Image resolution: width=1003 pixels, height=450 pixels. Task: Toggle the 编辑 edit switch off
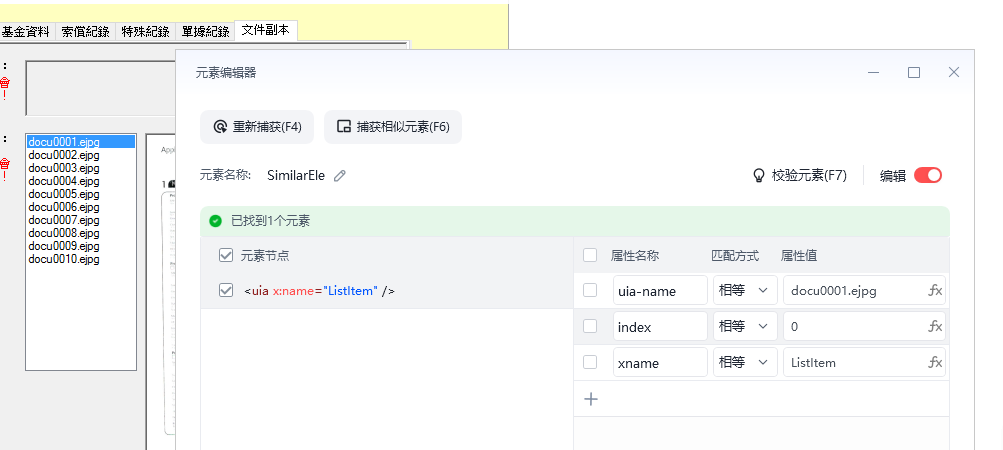(x=928, y=175)
